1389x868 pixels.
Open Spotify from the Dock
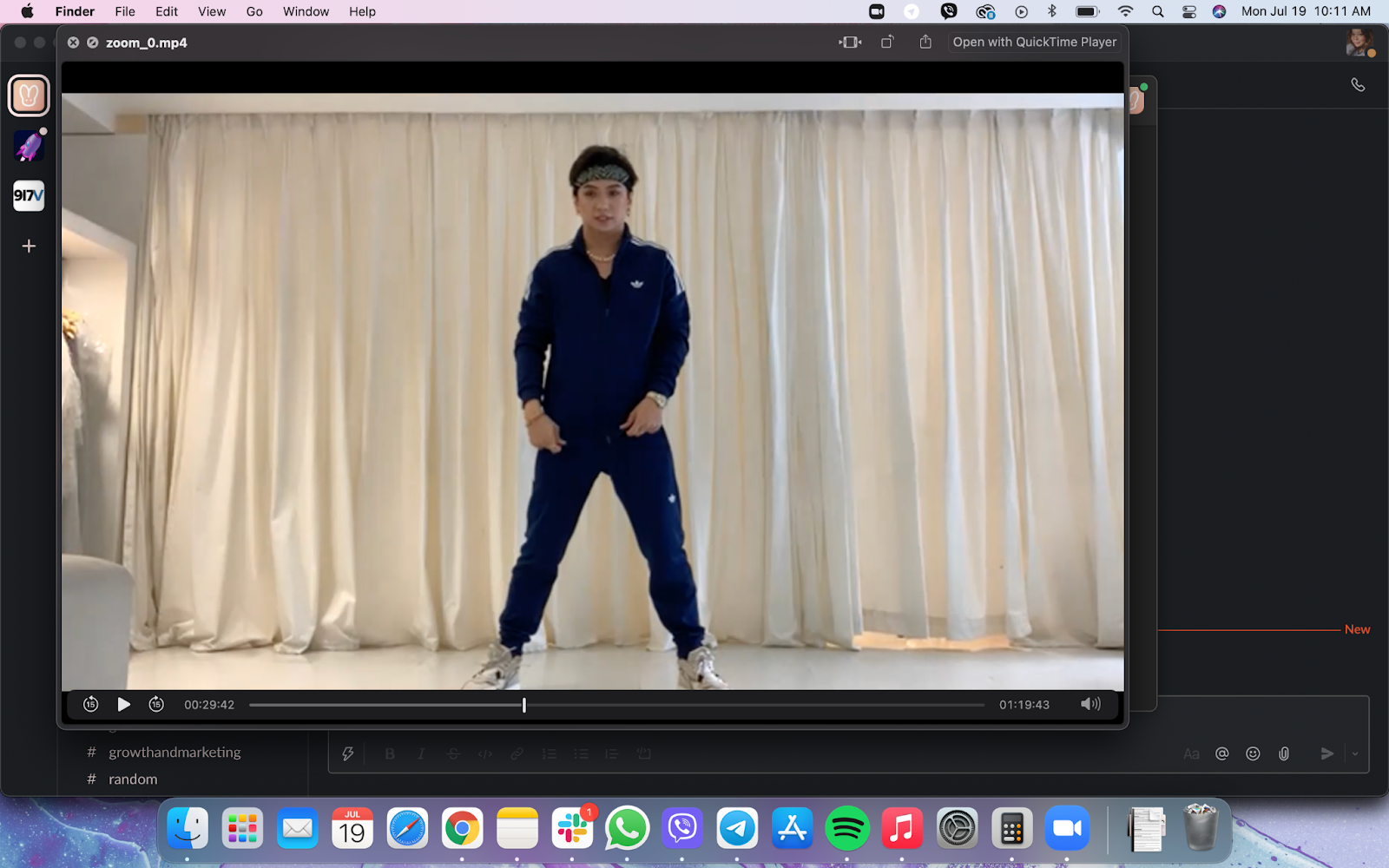coord(847,829)
